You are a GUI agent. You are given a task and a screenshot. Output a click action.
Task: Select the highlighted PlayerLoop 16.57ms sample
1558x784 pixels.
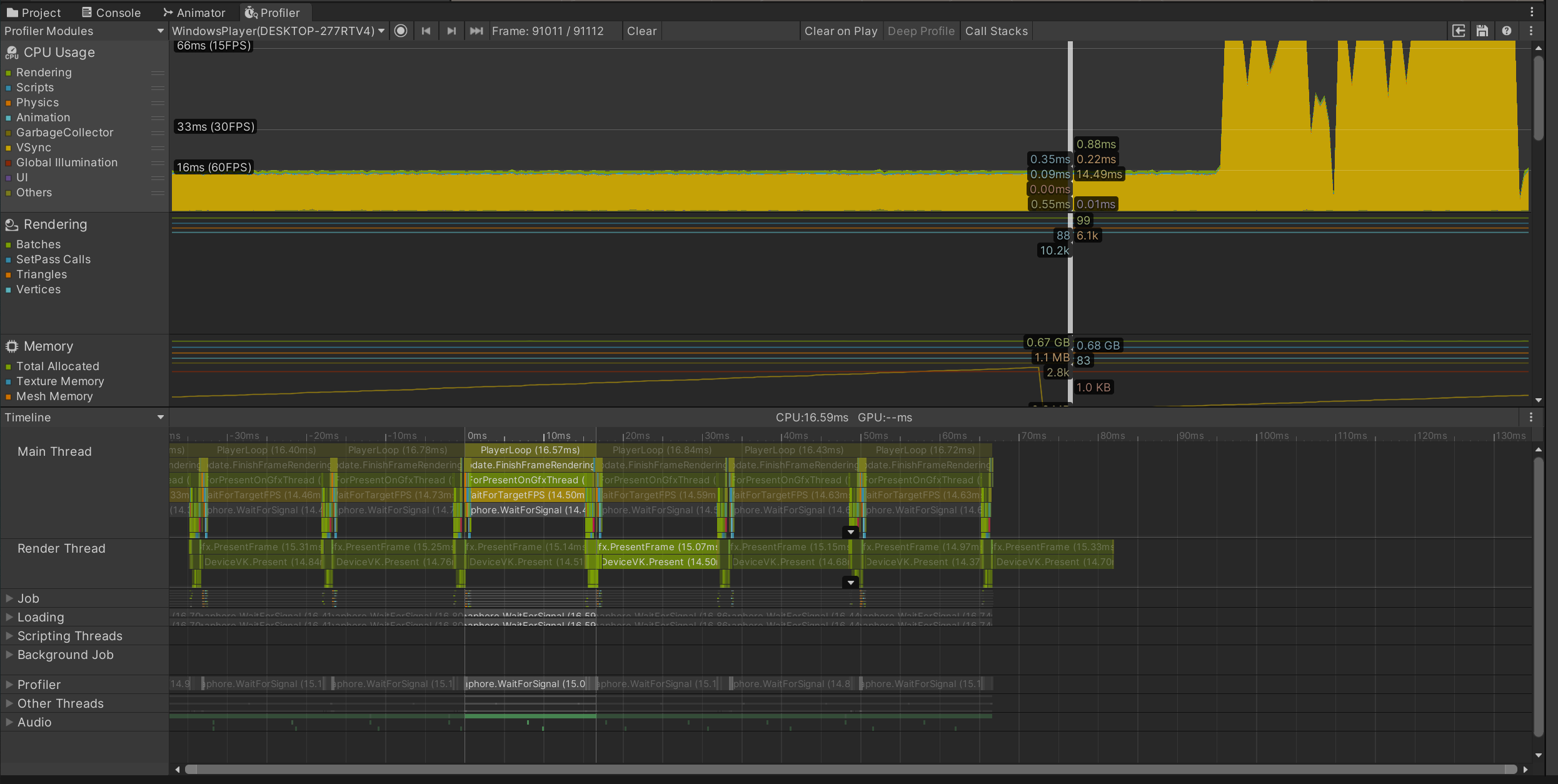tap(530, 450)
